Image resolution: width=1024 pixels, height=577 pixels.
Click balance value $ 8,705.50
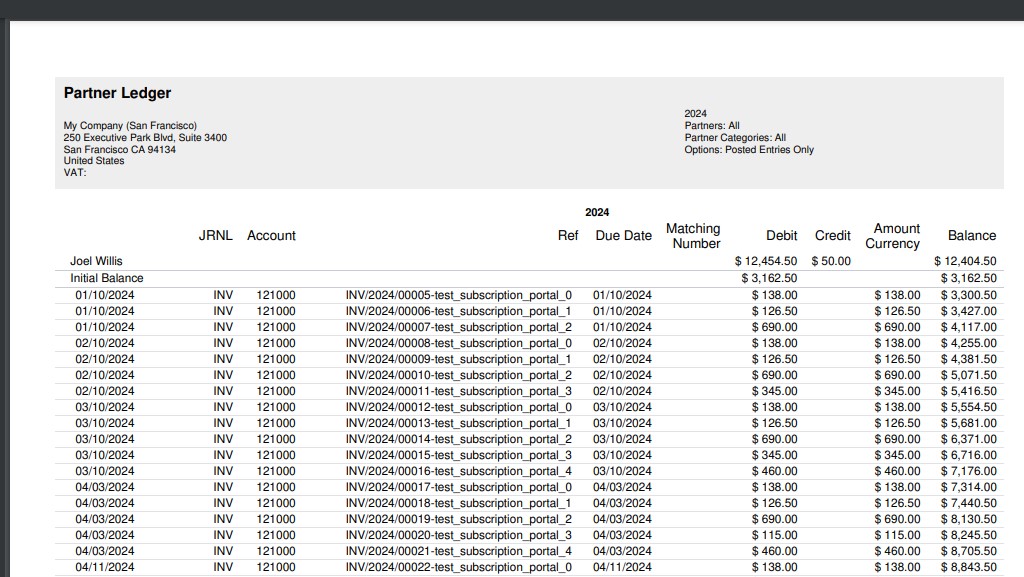[968, 551]
